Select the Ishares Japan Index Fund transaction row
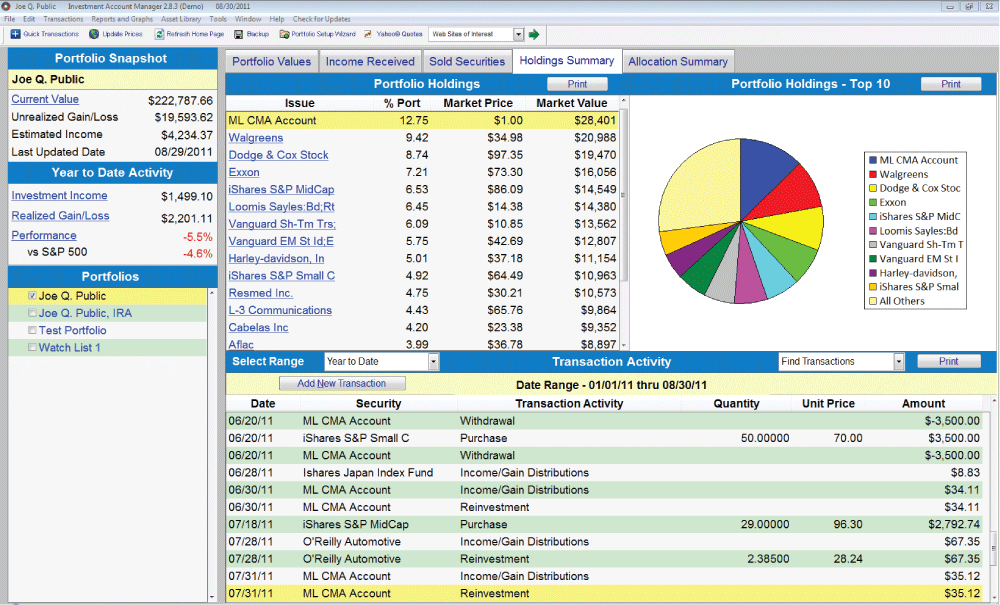 [604, 473]
